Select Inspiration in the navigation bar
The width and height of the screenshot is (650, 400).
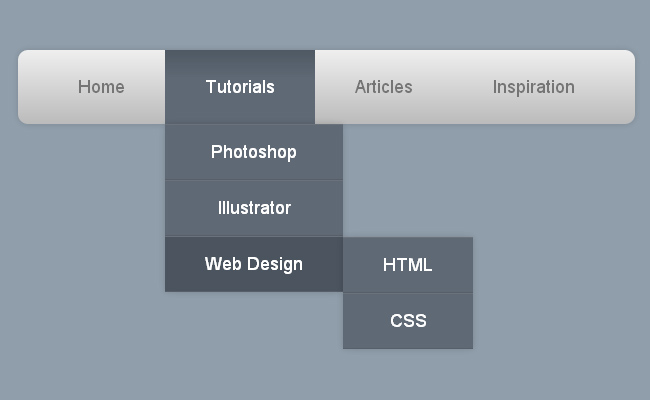tap(533, 87)
